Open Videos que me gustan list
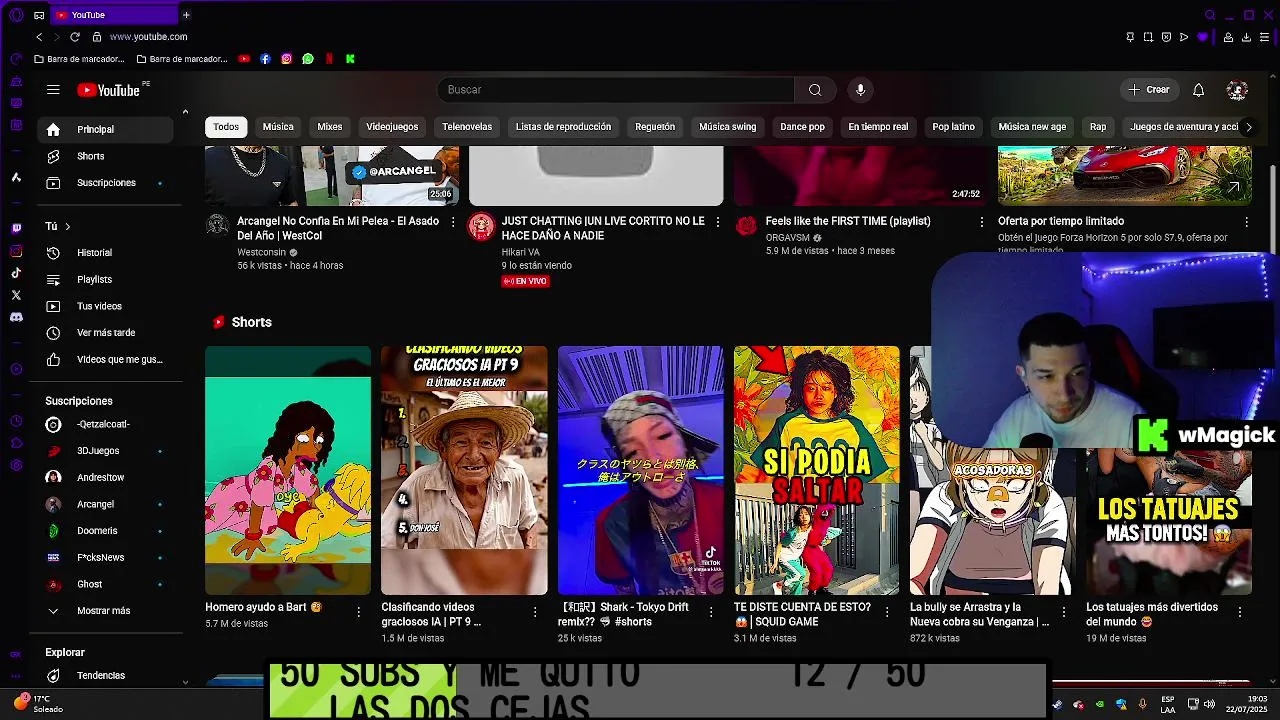Image resolution: width=1280 pixels, height=720 pixels. [105, 360]
